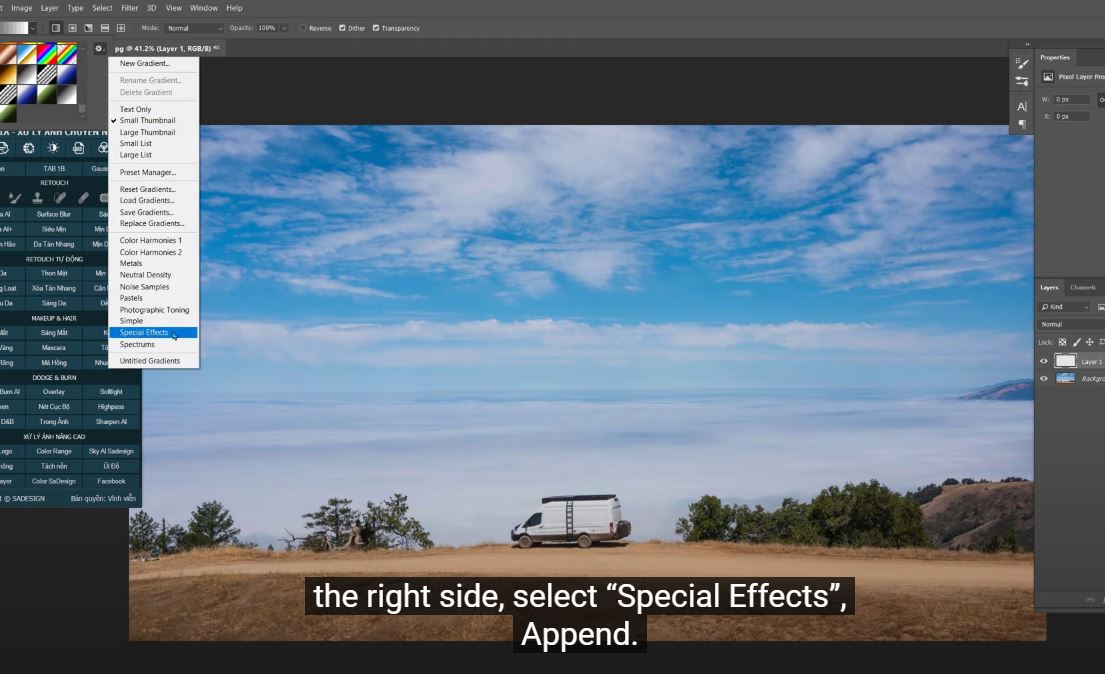Click the Color Range action button
This screenshot has height=674, width=1105.
coord(54,451)
